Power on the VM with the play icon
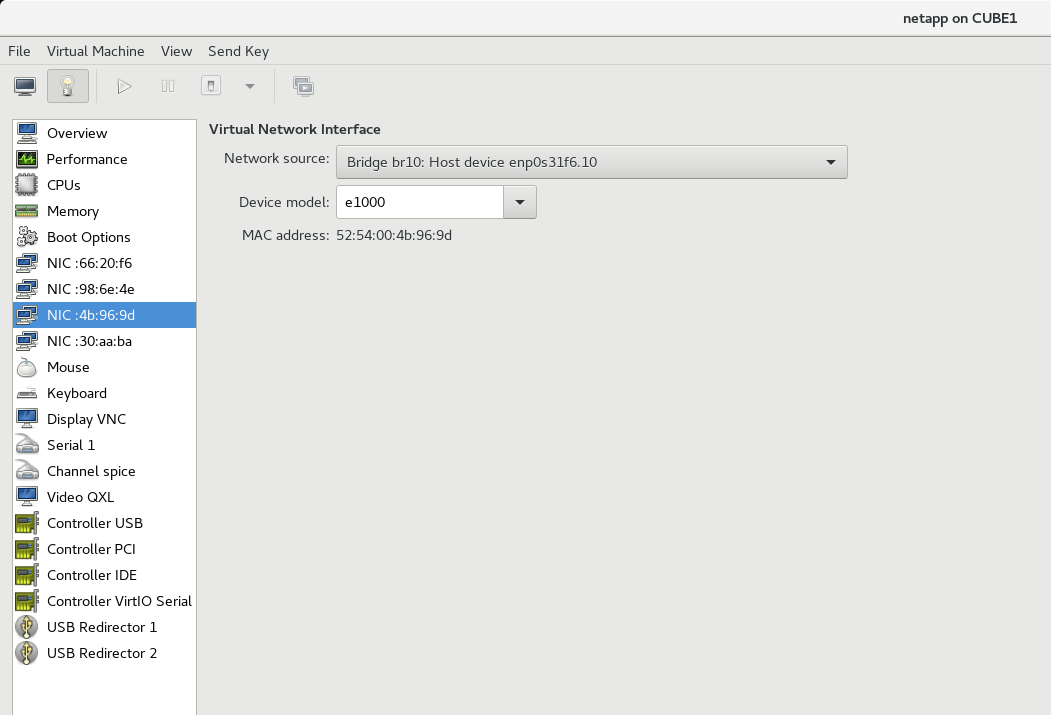Image resolution: width=1051 pixels, height=715 pixels. pos(124,86)
